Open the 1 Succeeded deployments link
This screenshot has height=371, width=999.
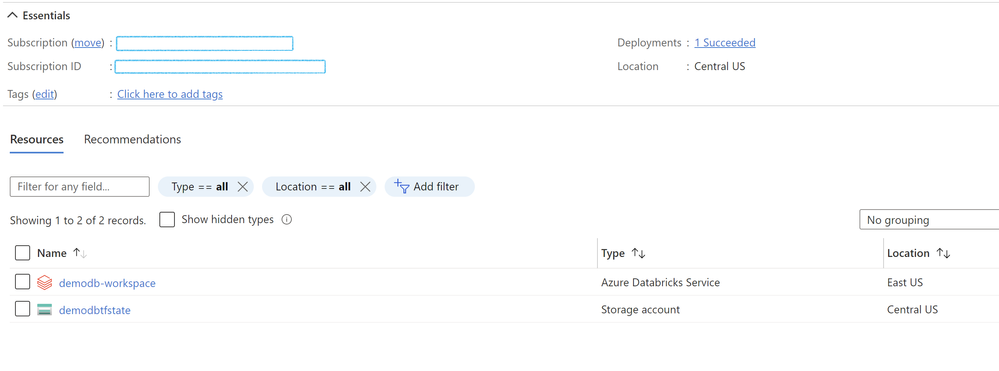725,43
